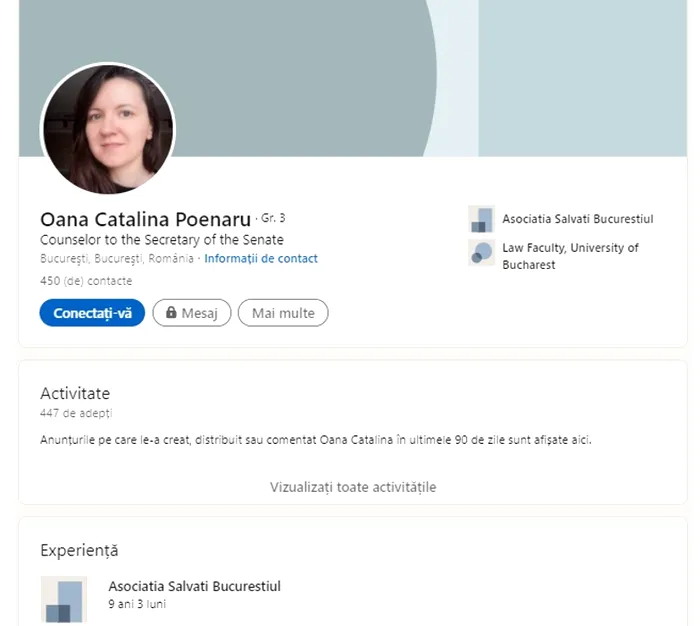Click the Law Faculty logo icon
Screen dimensions: 700x626
(x=481, y=253)
